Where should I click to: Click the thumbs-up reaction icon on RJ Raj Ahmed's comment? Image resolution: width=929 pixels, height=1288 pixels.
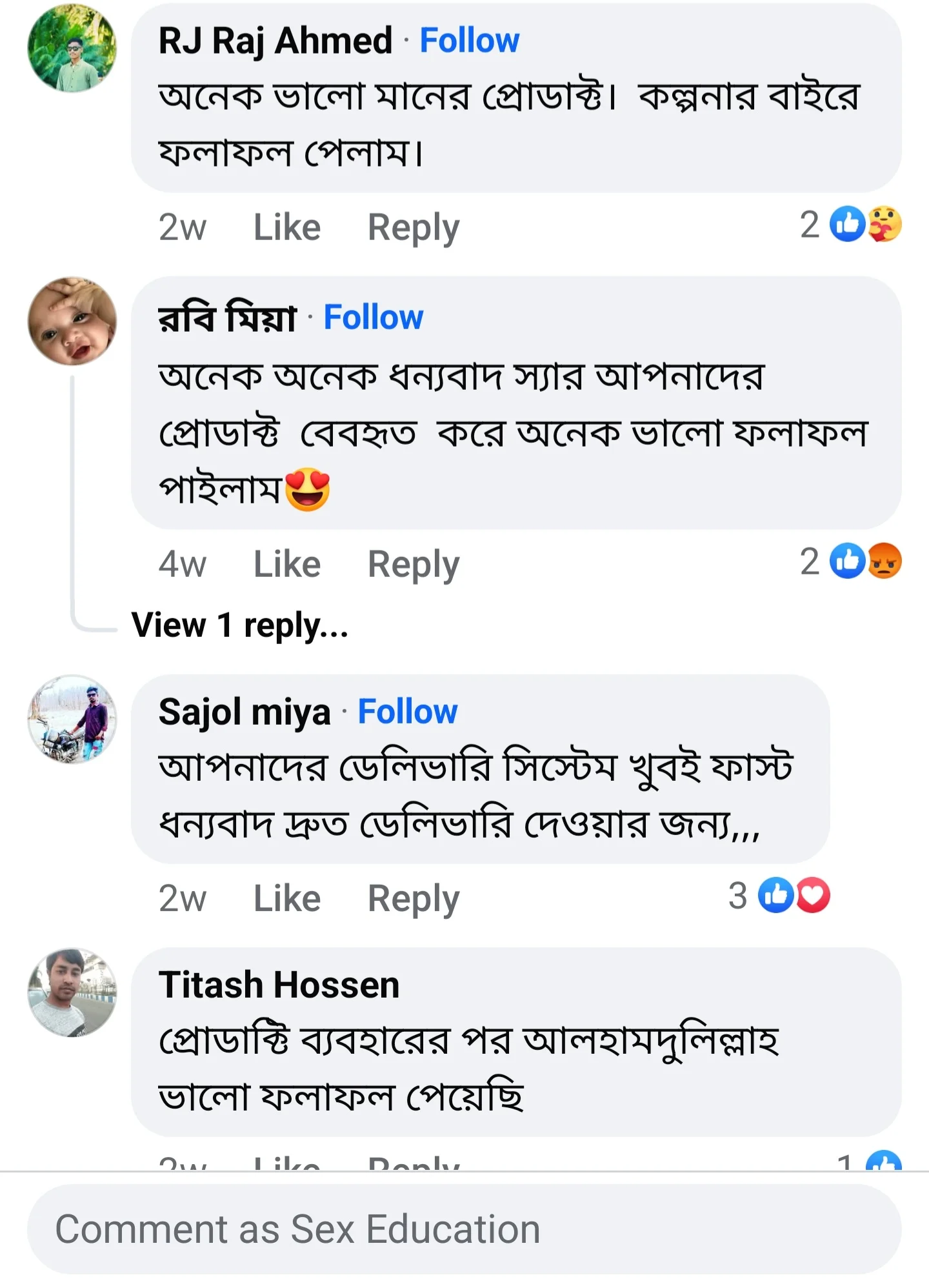846,224
